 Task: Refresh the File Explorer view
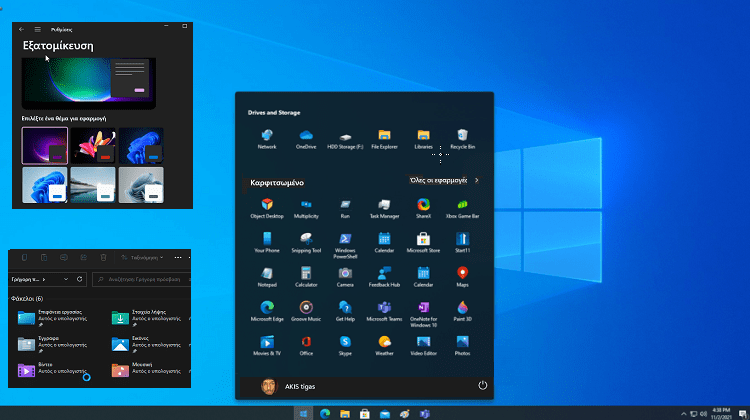click(x=79, y=279)
